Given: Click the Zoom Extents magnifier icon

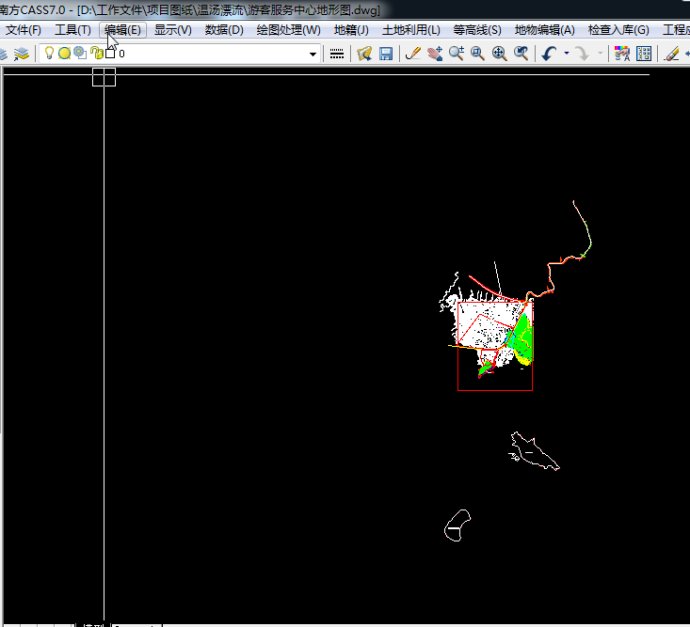Looking at the screenshot, I should [499, 53].
